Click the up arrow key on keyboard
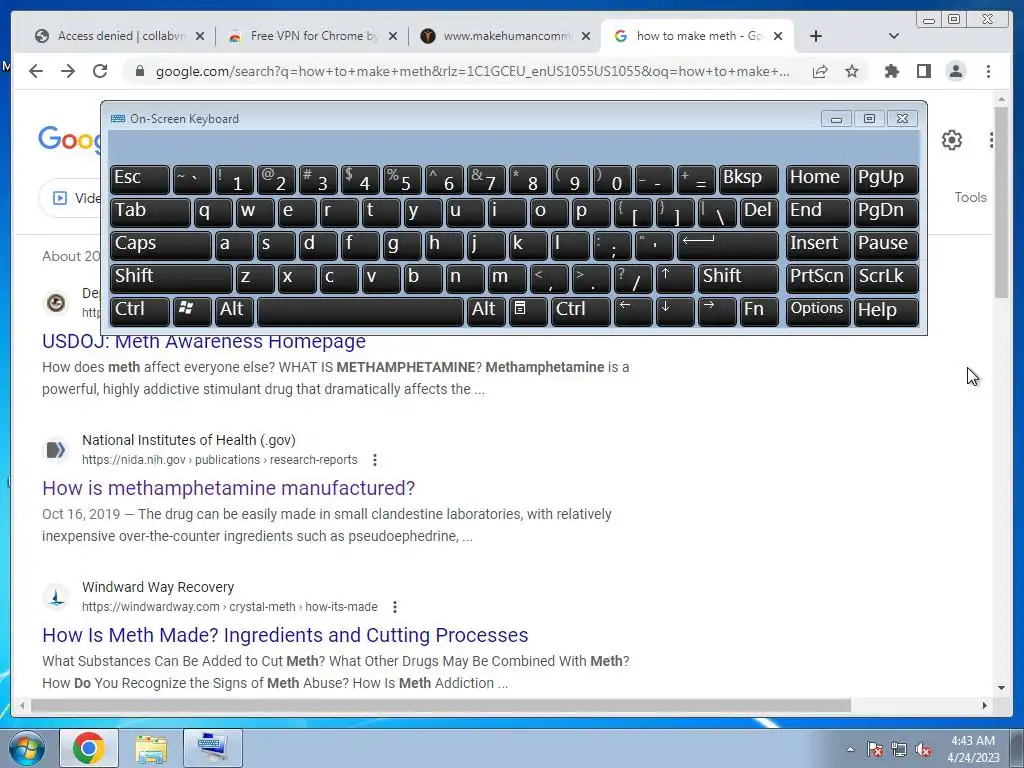 pyautogui.click(x=675, y=278)
